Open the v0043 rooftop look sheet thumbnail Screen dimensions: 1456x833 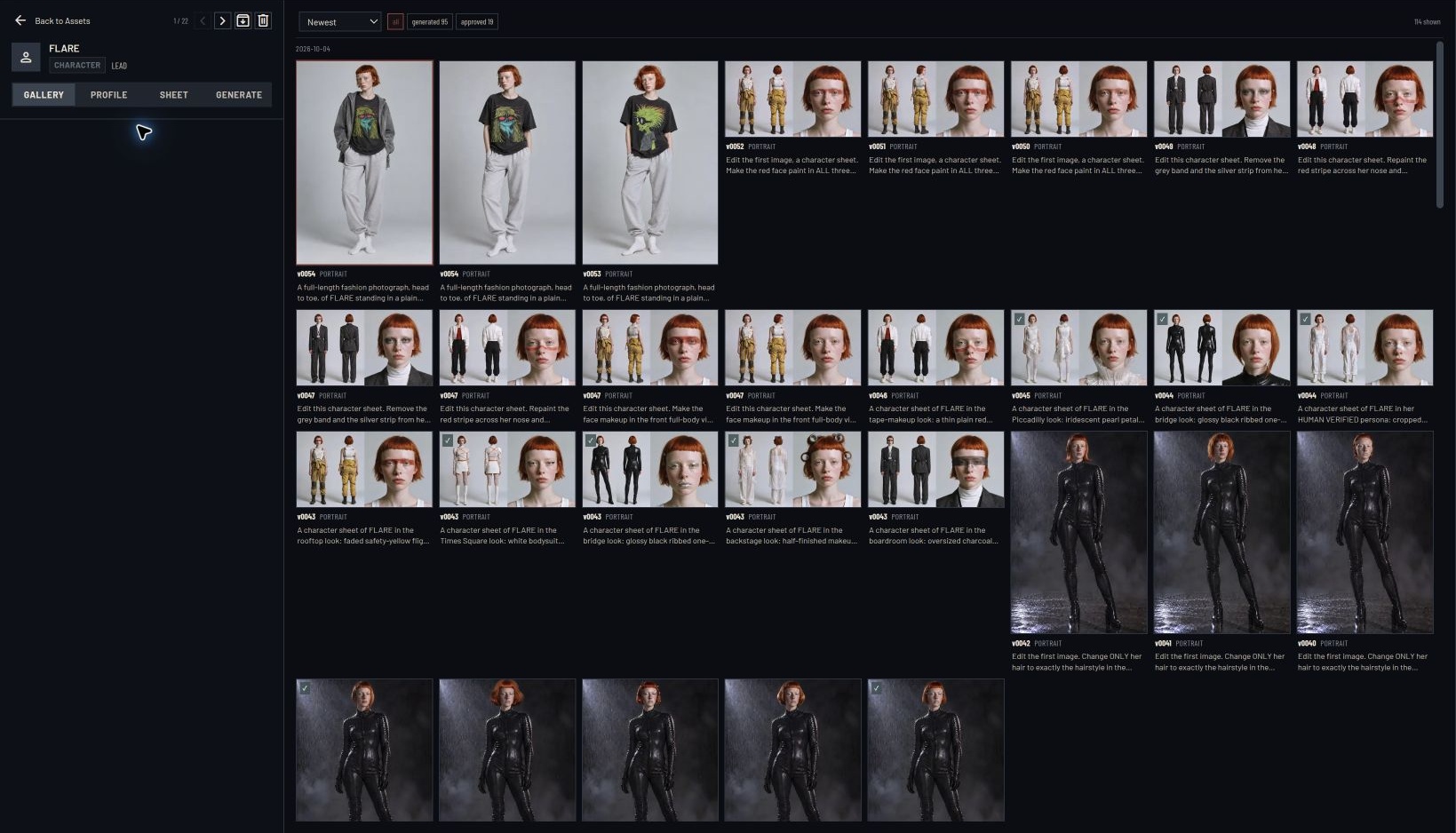click(x=364, y=469)
